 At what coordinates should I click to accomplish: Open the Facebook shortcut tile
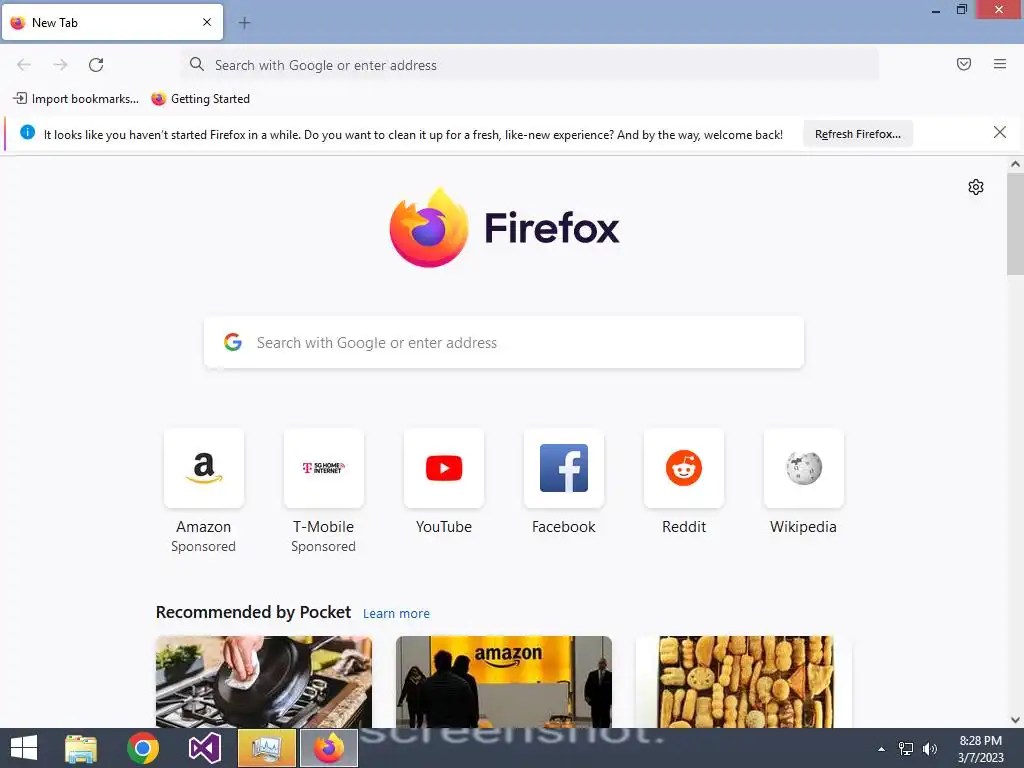pyautogui.click(x=564, y=468)
